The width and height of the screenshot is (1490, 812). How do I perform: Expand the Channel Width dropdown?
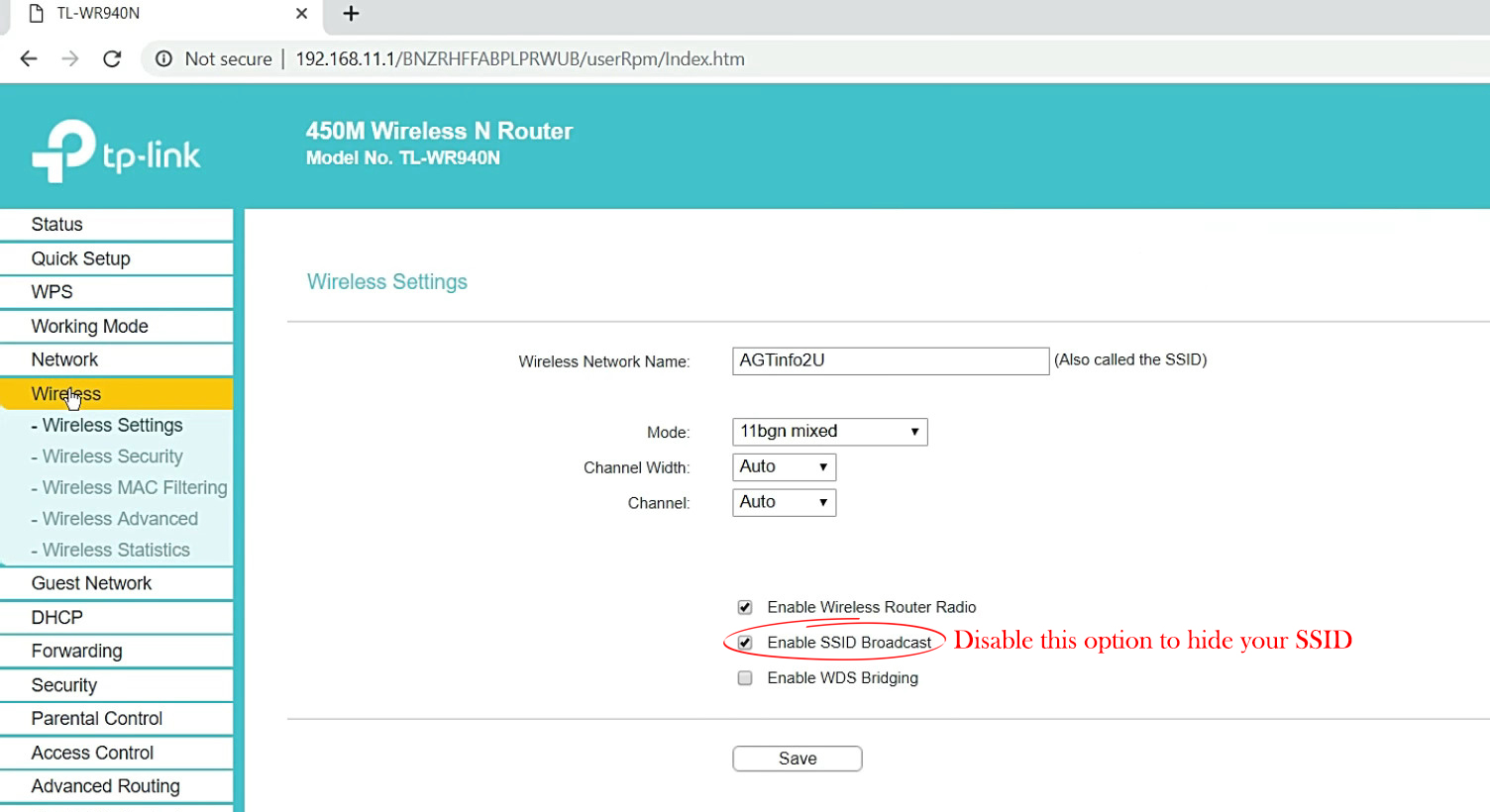tap(784, 467)
